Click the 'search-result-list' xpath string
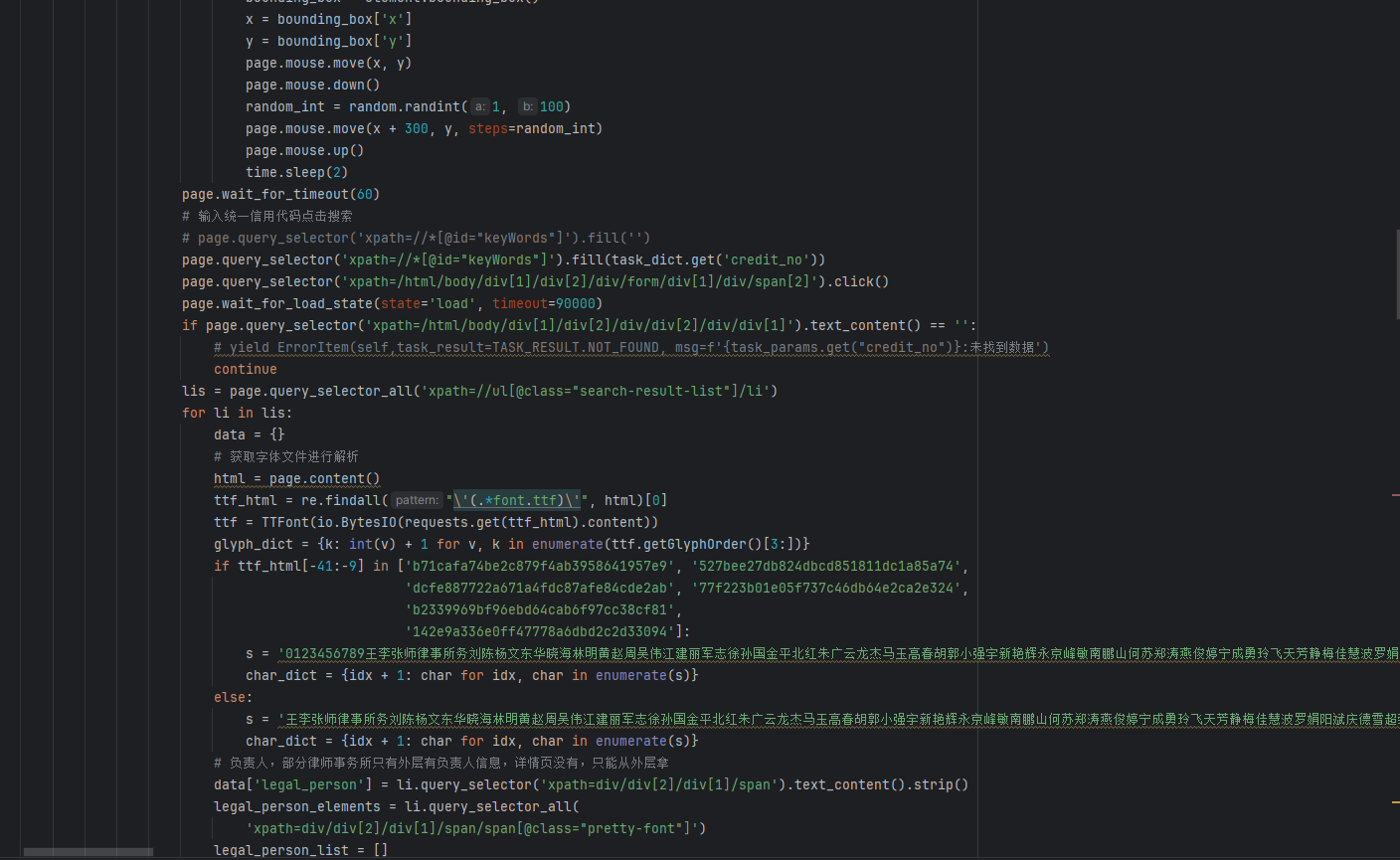 595,391
